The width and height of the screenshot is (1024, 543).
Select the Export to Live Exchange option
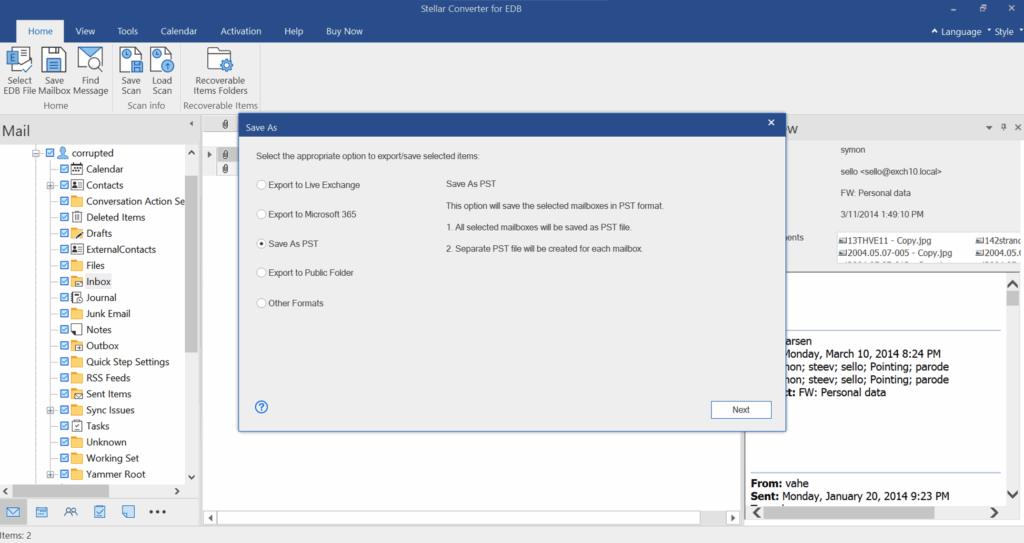pos(261,185)
